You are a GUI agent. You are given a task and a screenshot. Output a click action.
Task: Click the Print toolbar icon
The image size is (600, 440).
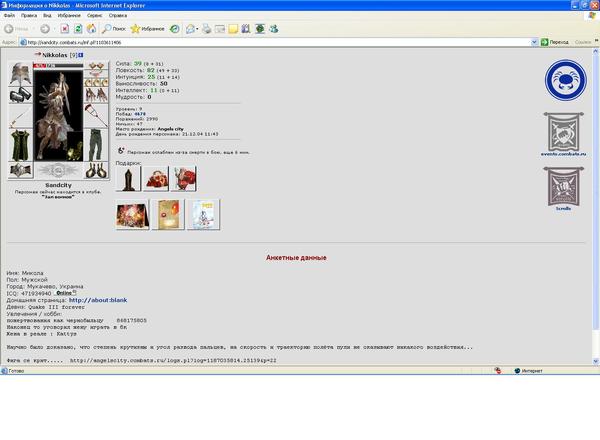coord(207,29)
